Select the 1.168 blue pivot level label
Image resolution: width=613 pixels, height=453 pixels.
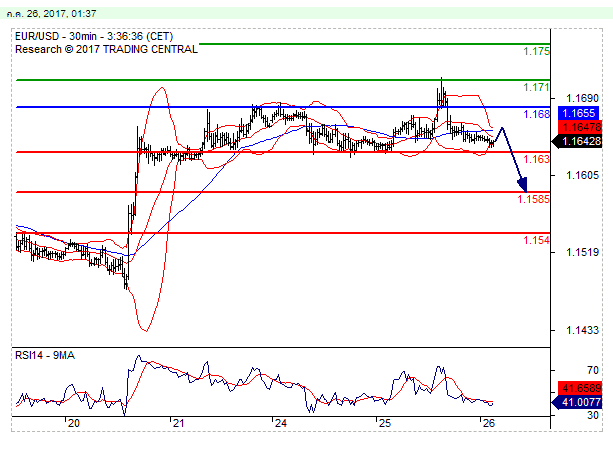[536, 115]
